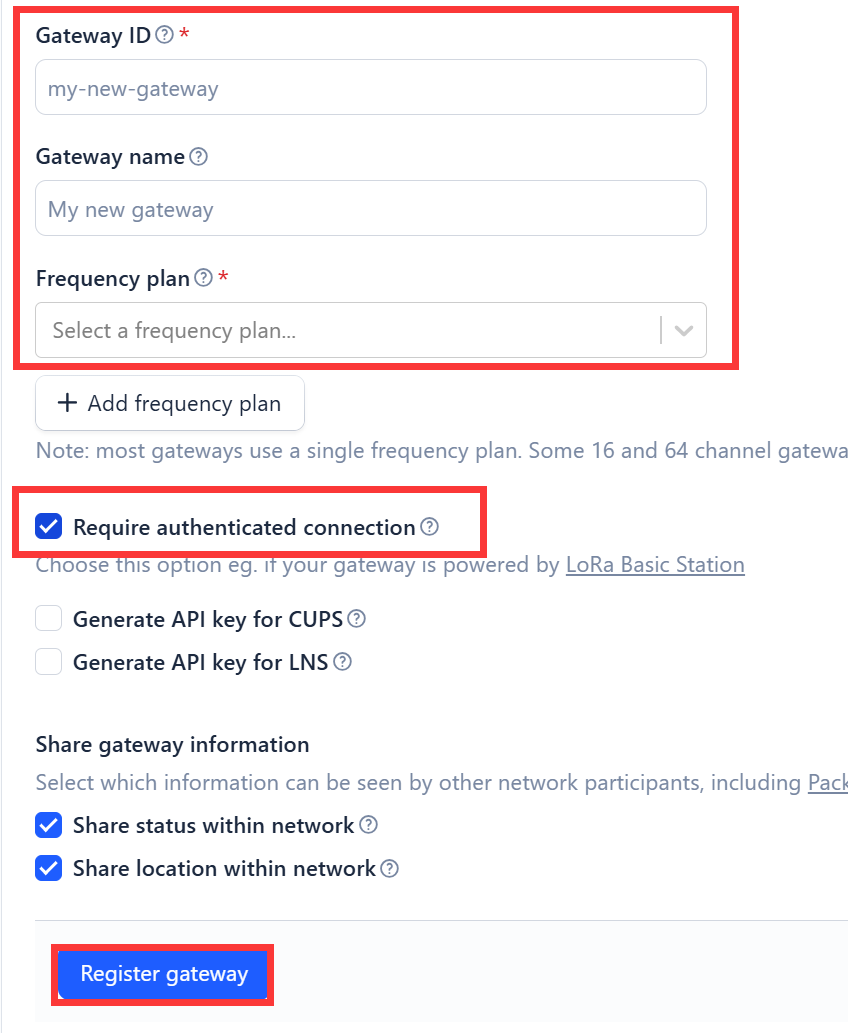The image size is (848, 1033).
Task: Disable Share status within network checkbox
Action: (49, 825)
